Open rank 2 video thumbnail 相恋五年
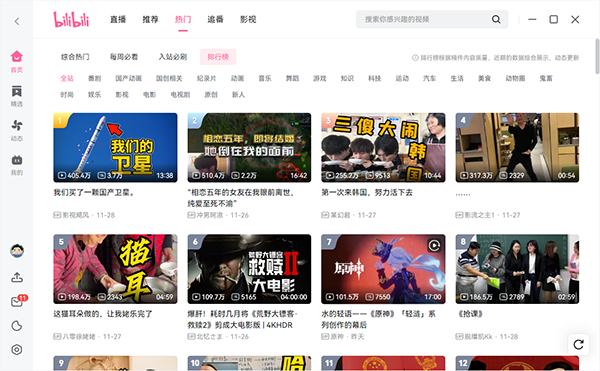The height and width of the screenshot is (371, 600). pyautogui.click(x=249, y=148)
